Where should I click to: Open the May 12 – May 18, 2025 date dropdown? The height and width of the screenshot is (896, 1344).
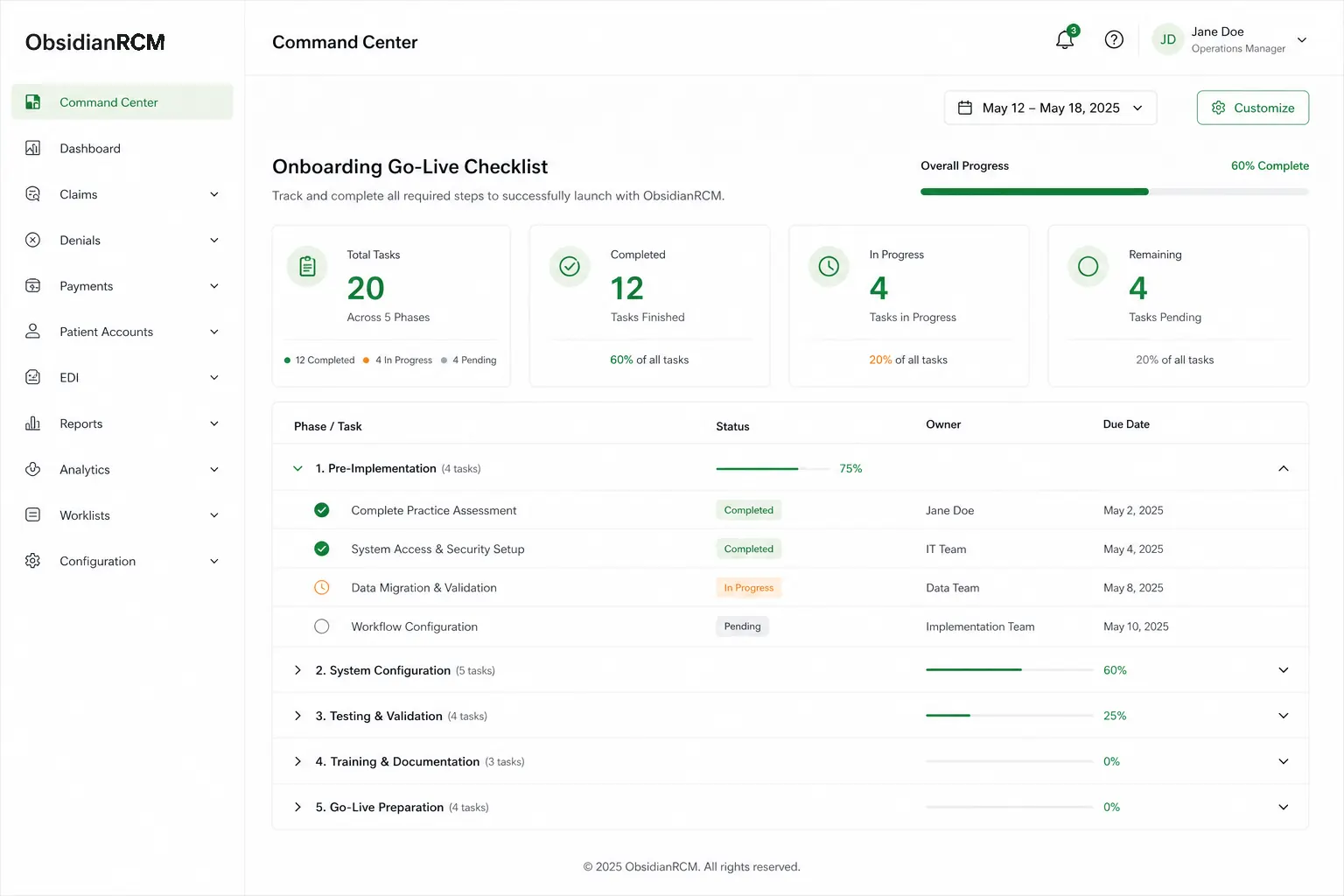[x=1050, y=108]
